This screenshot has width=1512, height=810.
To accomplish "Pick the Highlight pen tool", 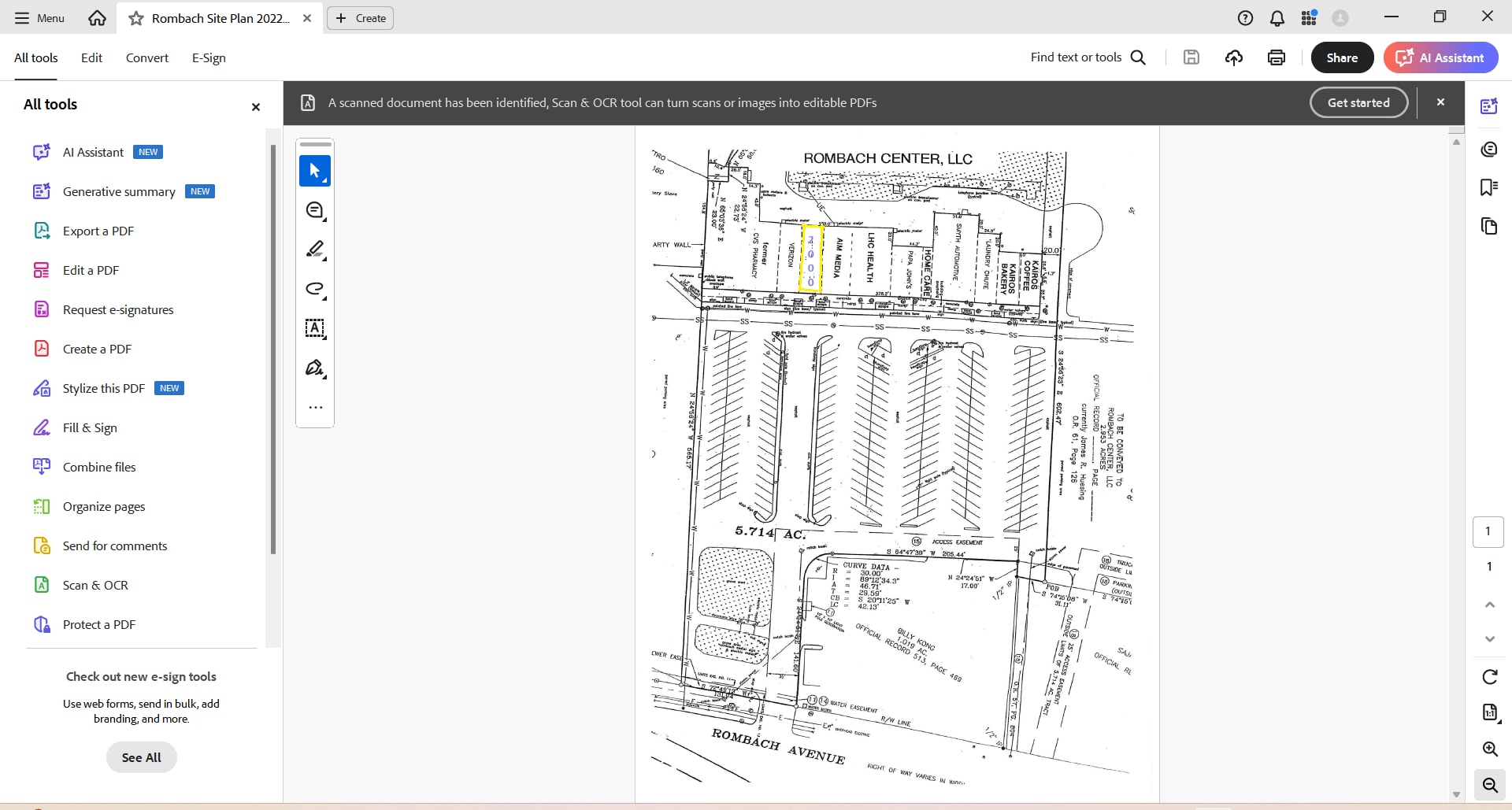I will coord(315,250).
